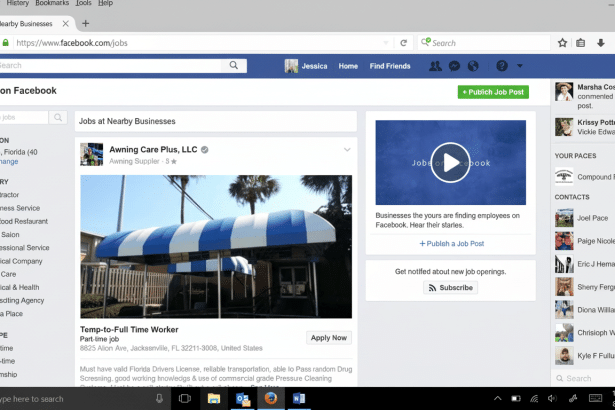615x410 pixels.
Task: Open the Tools menu
Action: (83, 3)
